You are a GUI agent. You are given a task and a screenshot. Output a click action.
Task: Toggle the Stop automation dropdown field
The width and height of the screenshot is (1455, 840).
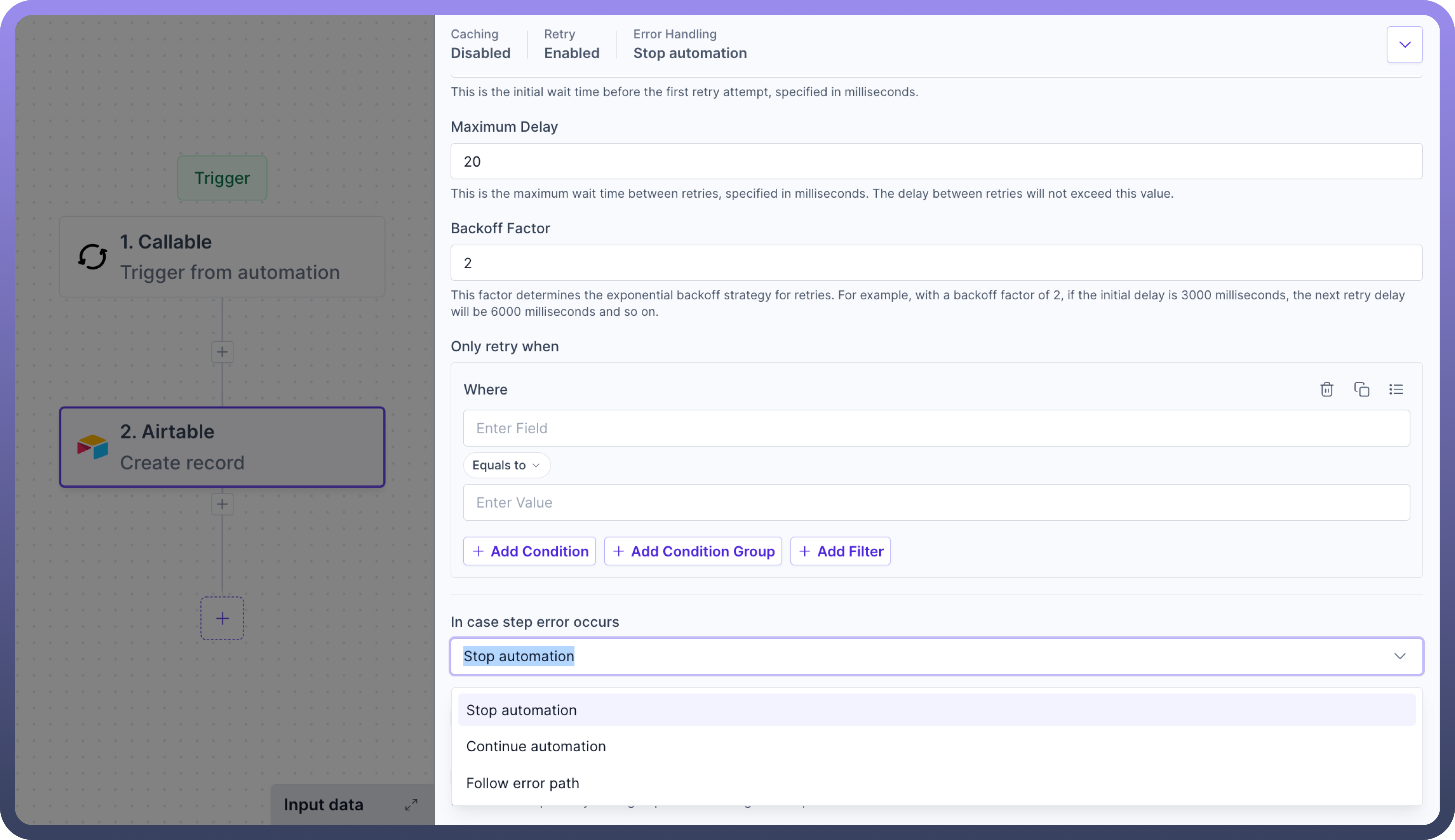pyautogui.click(x=936, y=656)
